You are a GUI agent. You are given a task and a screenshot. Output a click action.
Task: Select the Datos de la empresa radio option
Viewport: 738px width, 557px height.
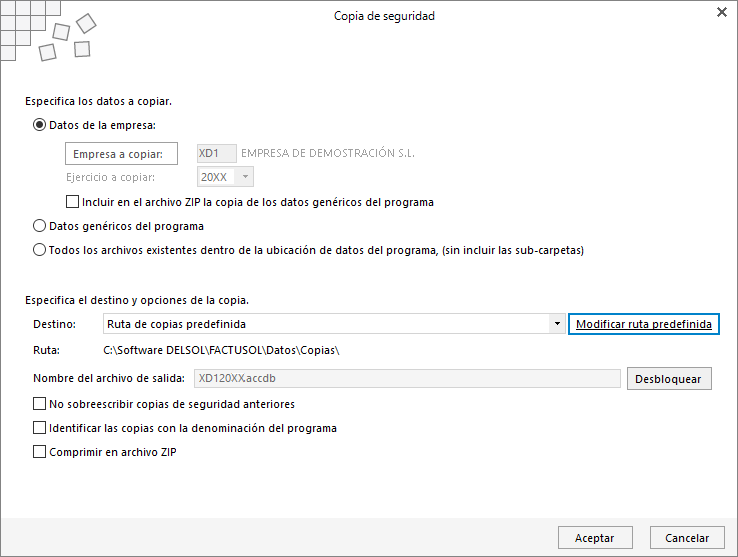point(40,125)
